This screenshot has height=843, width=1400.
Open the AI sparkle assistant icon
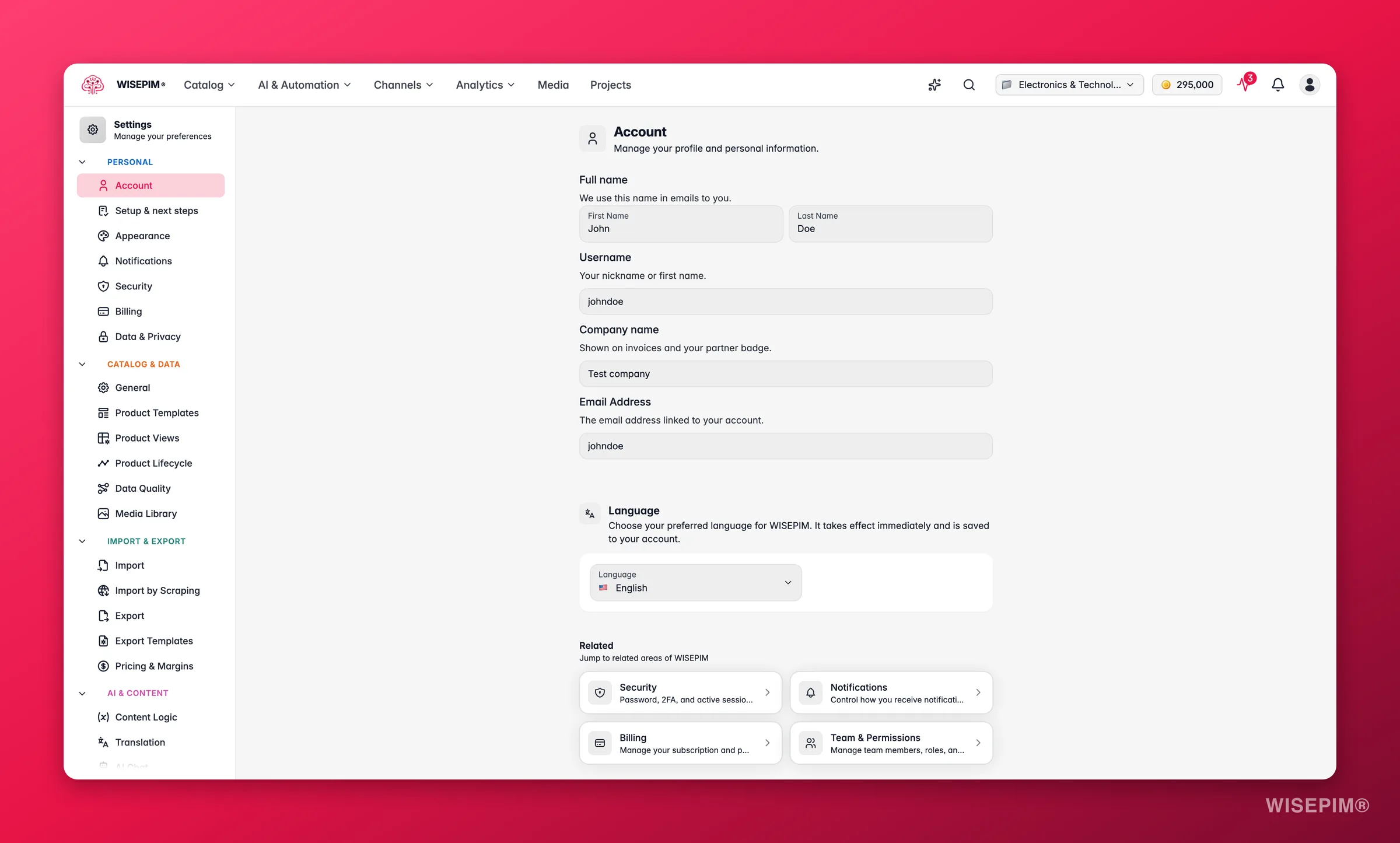(935, 85)
